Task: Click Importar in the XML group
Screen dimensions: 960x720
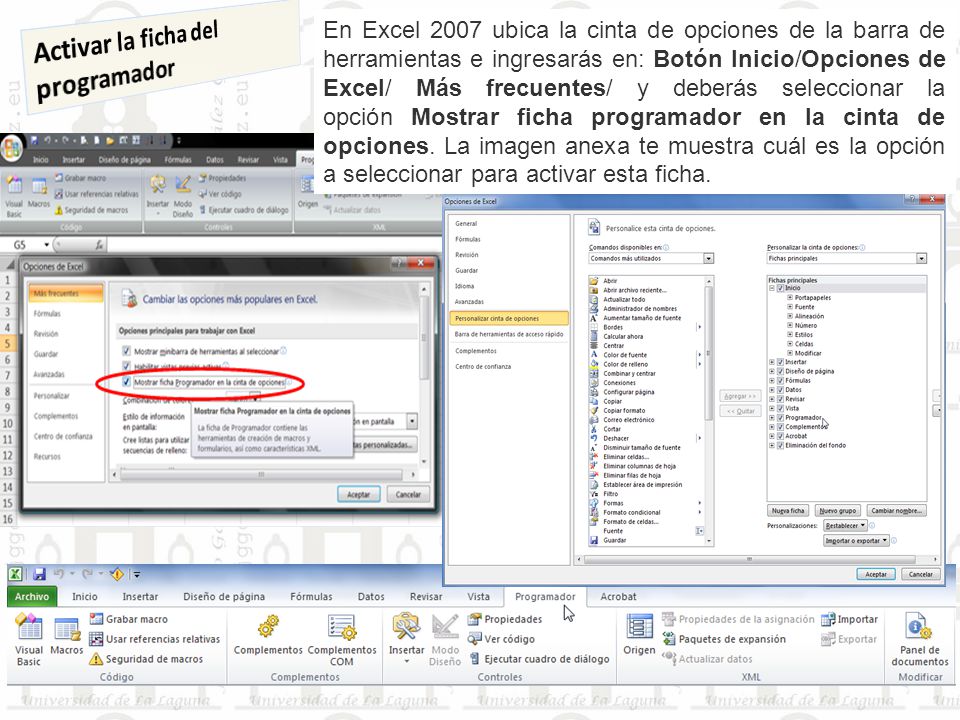Action: (x=849, y=619)
